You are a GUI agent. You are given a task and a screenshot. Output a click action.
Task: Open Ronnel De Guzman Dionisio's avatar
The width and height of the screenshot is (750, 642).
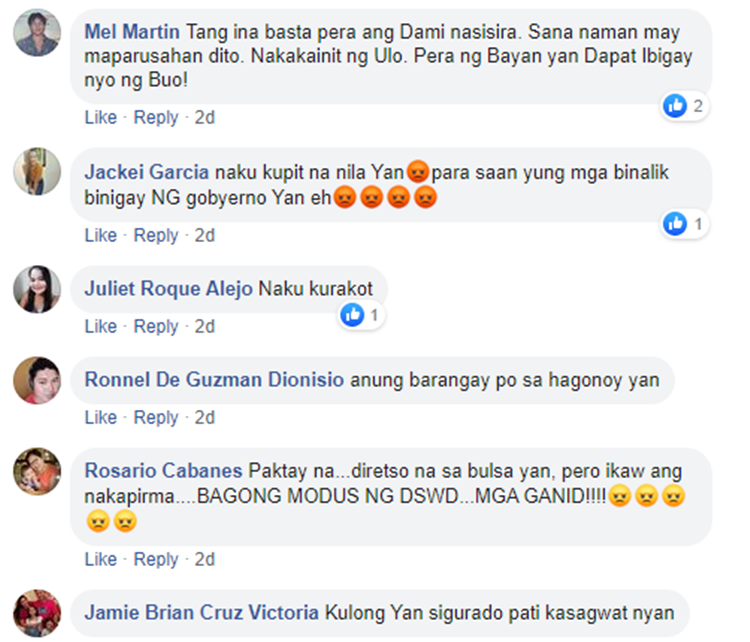click(37, 380)
